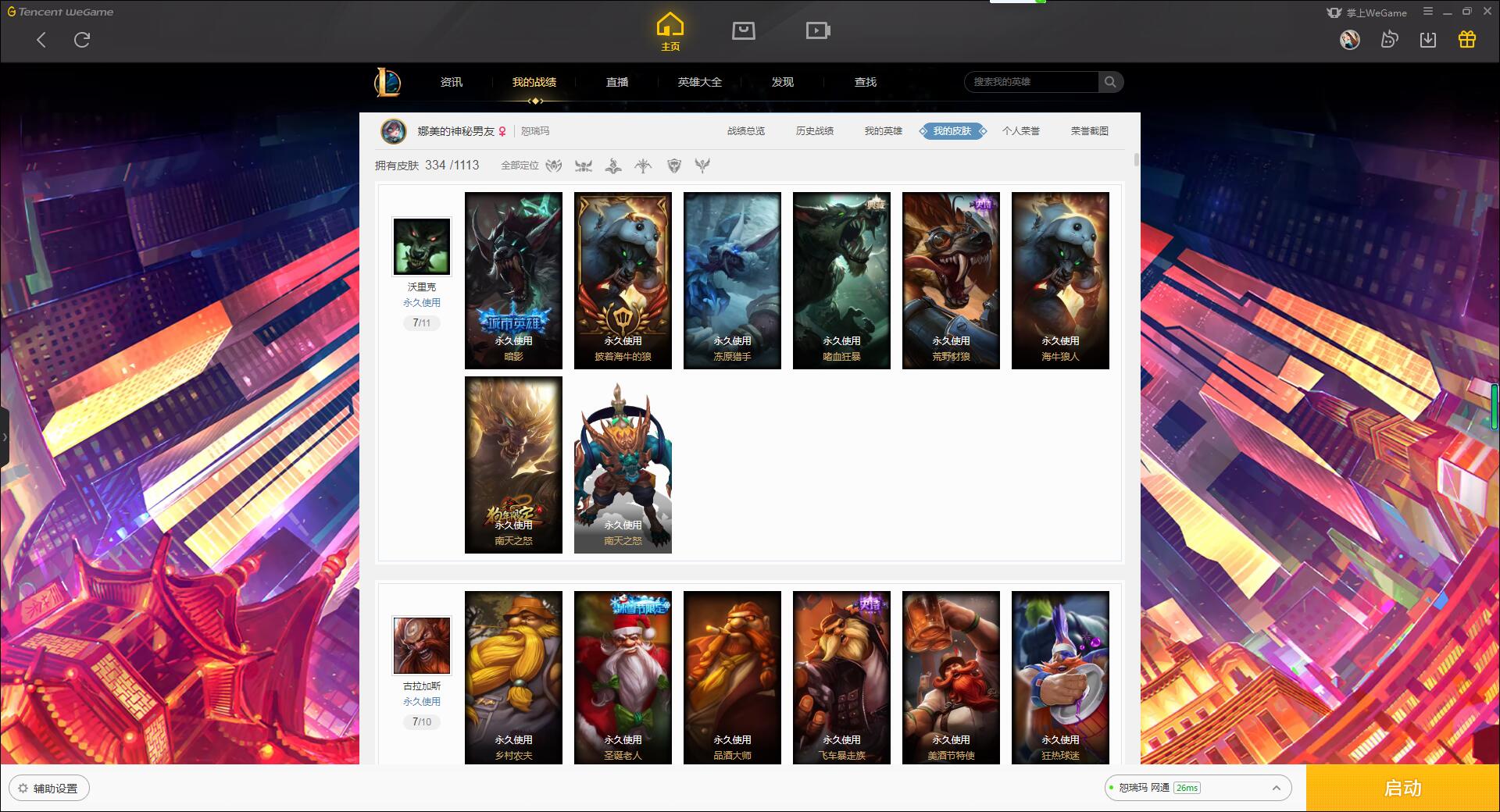Select the 全部定位 all-roles filter
Image resolution: width=1500 pixels, height=812 pixels.
[x=520, y=166]
